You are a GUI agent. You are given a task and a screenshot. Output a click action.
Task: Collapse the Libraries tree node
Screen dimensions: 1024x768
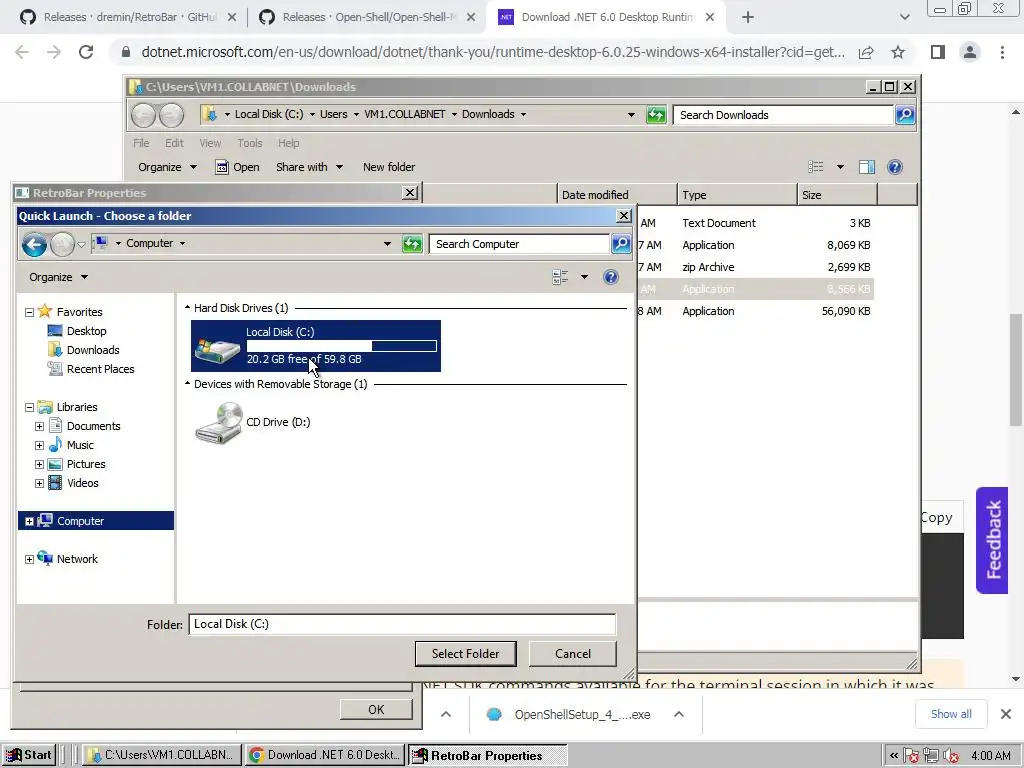click(x=29, y=407)
